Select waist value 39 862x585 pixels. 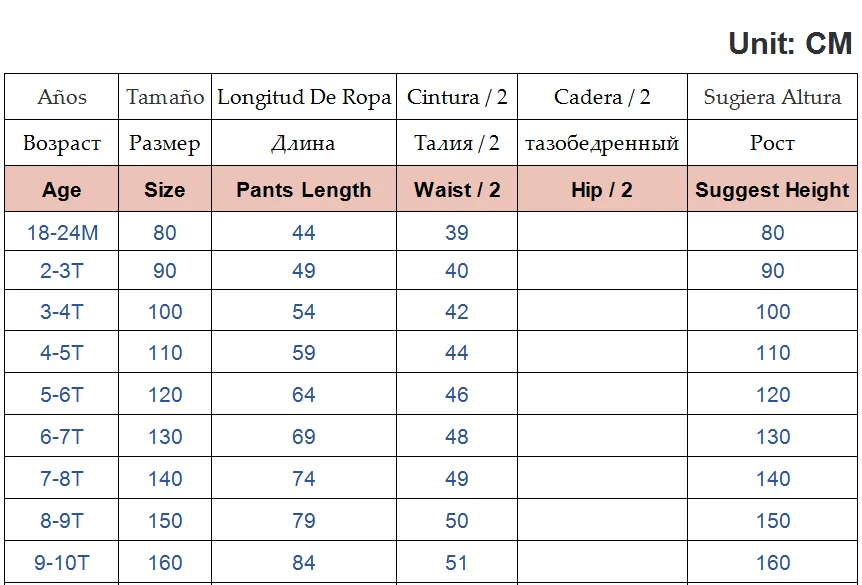(457, 233)
